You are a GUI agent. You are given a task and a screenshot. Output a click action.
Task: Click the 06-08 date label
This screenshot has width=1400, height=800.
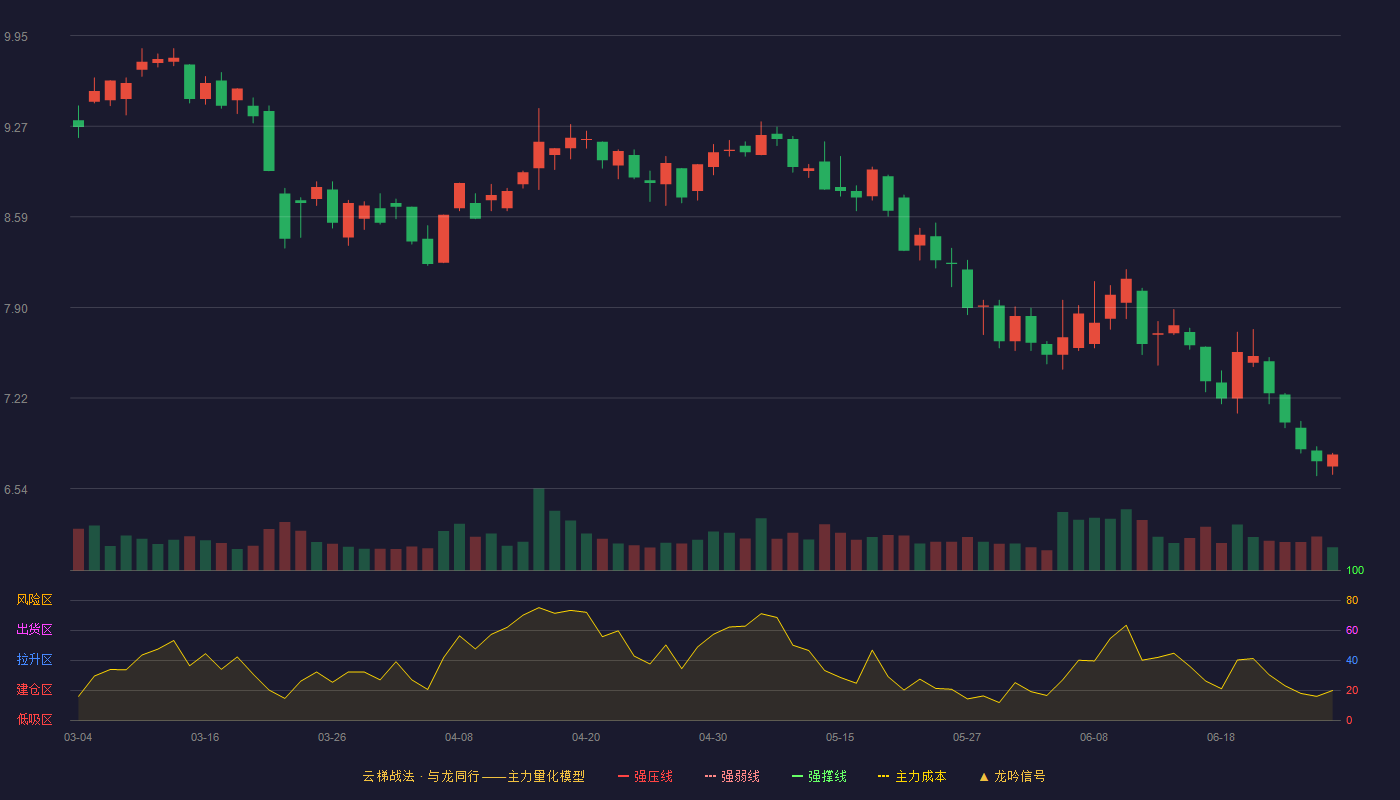[x=1094, y=737]
